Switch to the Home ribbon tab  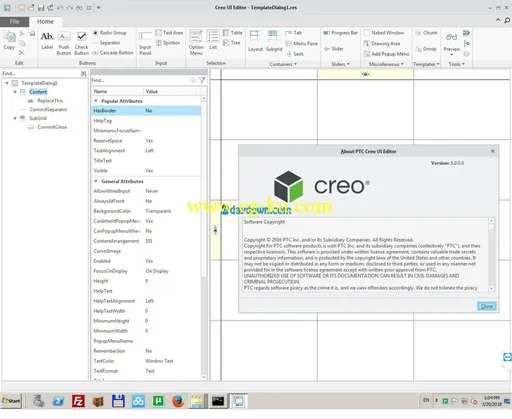click(45, 22)
